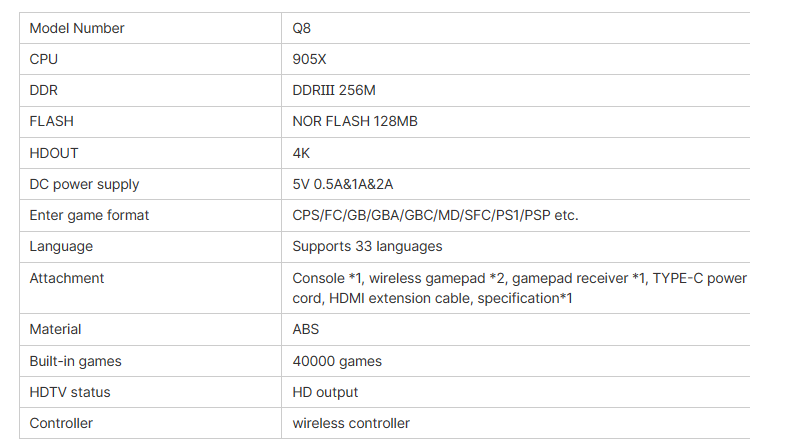This screenshot has width=786, height=448.
Task: Click the "905X" CPU value
Action: tap(309, 59)
